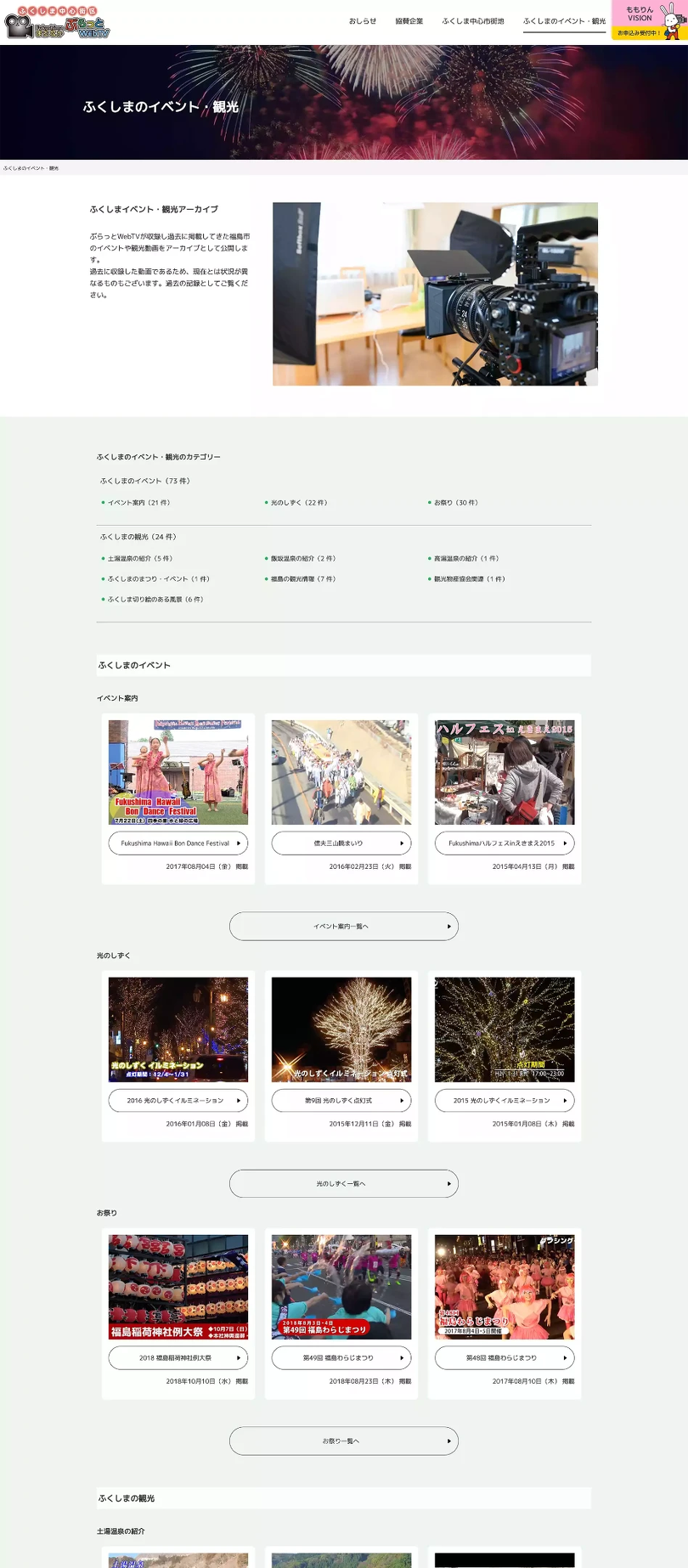Viewport: 688px width, 1568px height.
Task: Open the 福島の観光情報（7件）link
Action: 302,579
